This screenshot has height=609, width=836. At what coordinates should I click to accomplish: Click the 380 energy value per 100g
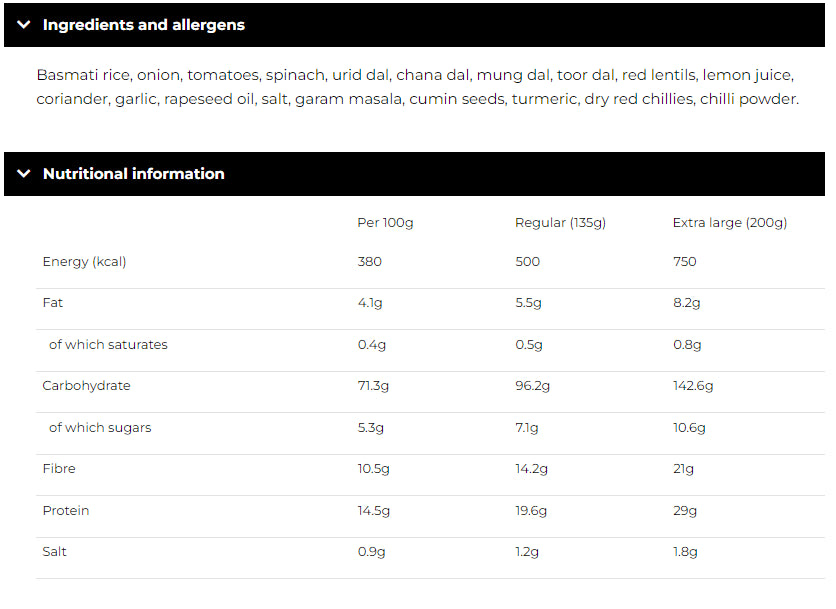(369, 262)
